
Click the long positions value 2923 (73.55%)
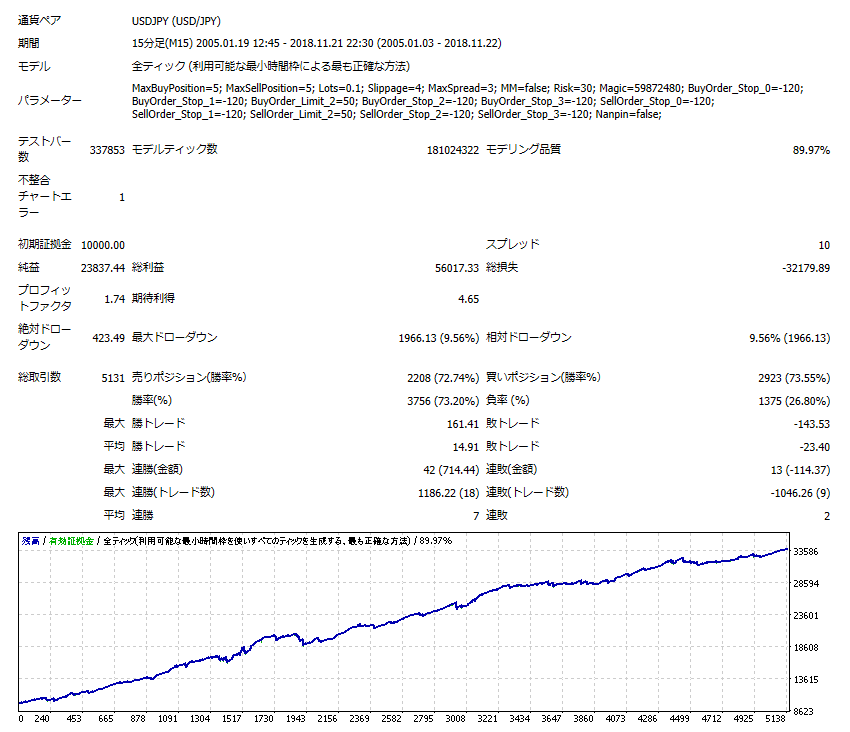794,378
